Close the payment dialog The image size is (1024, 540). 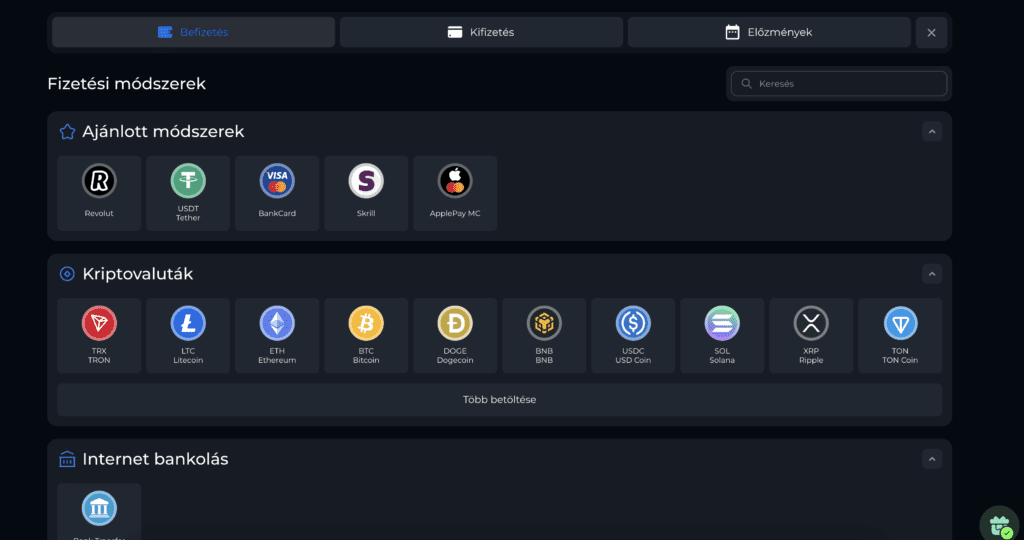coord(931,33)
